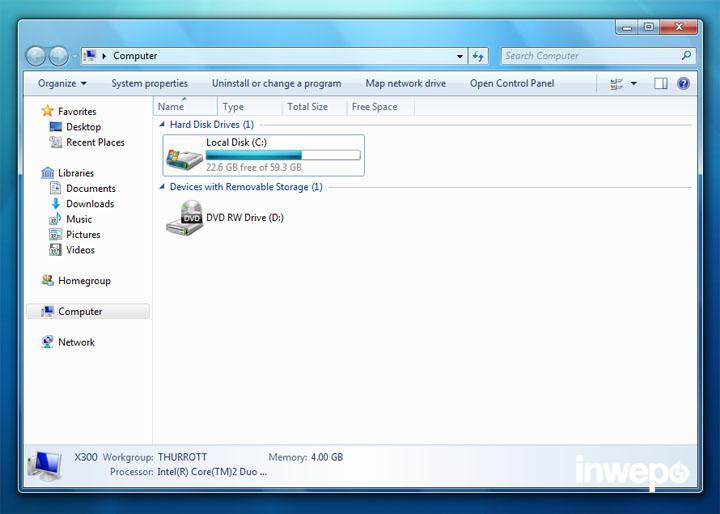Click the 4.00 GB memory value

(327, 457)
